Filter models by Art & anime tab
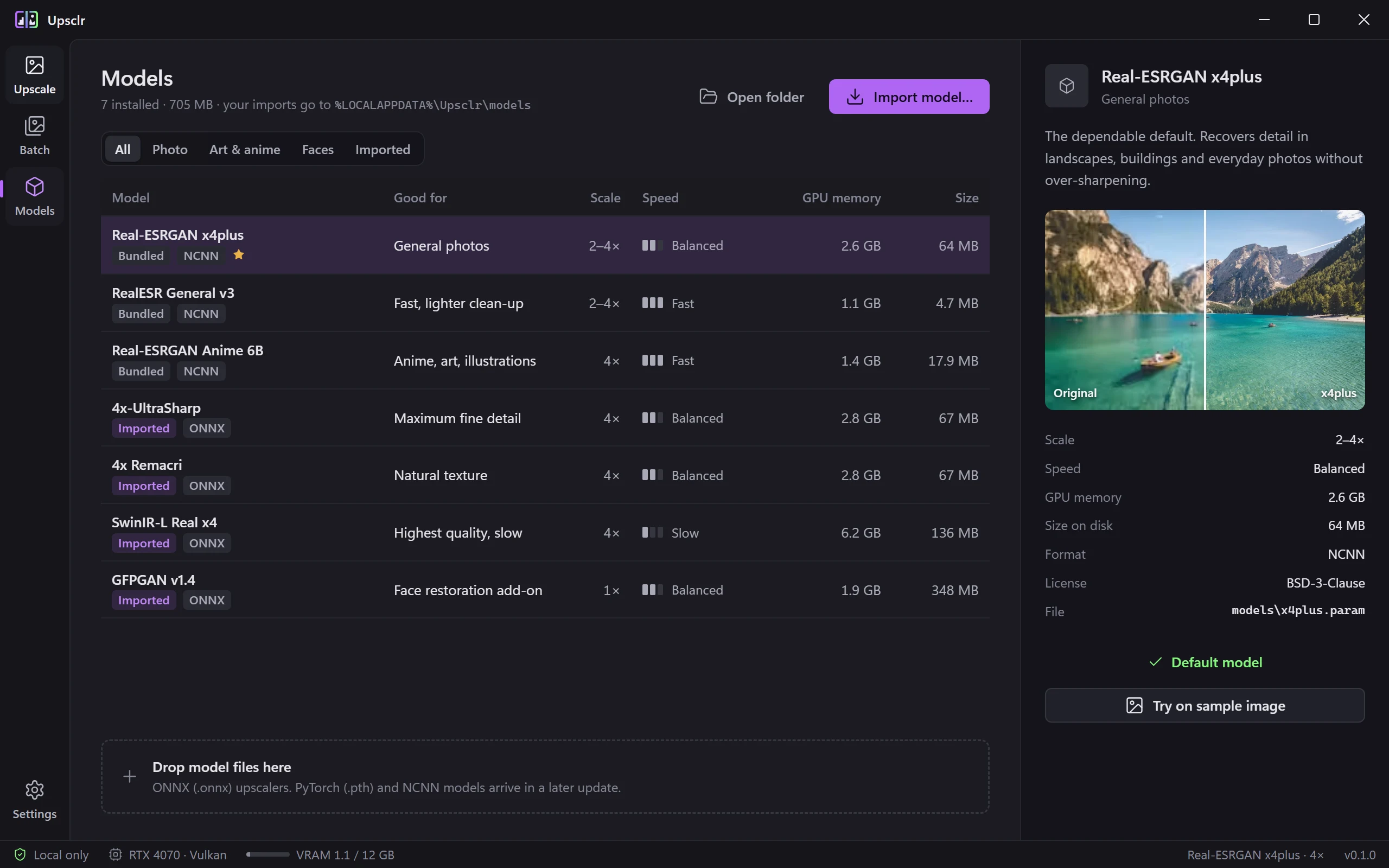 [x=245, y=149]
